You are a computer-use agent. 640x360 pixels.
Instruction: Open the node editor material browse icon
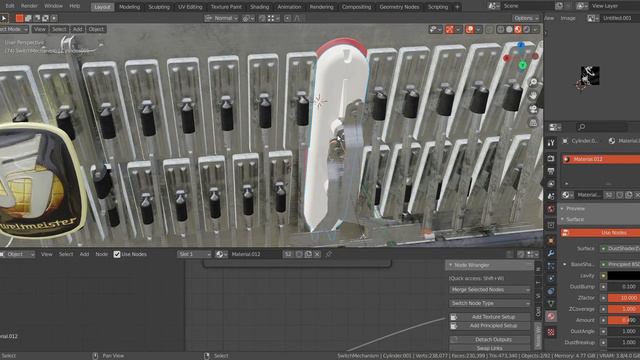pyautogui.click(x=222, y=254)
